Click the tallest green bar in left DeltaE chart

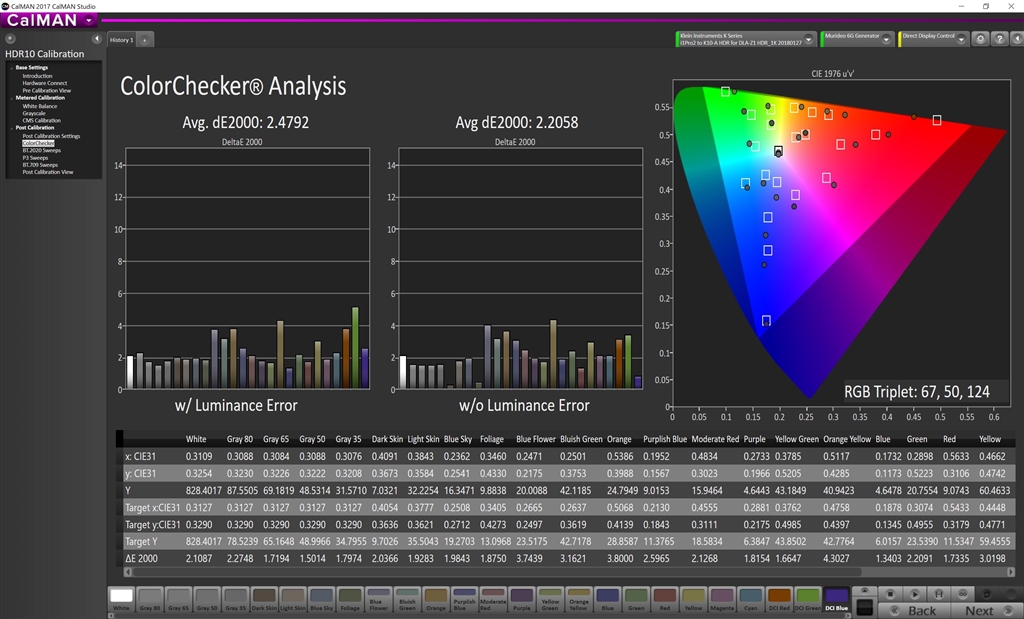point(355,347)
